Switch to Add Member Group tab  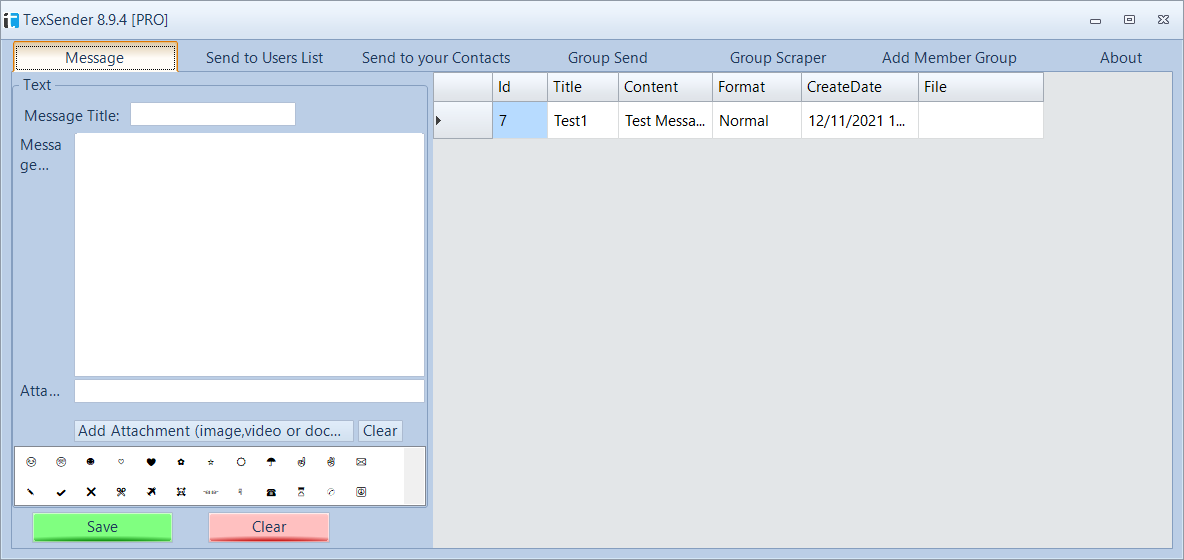tap(949, 57)
